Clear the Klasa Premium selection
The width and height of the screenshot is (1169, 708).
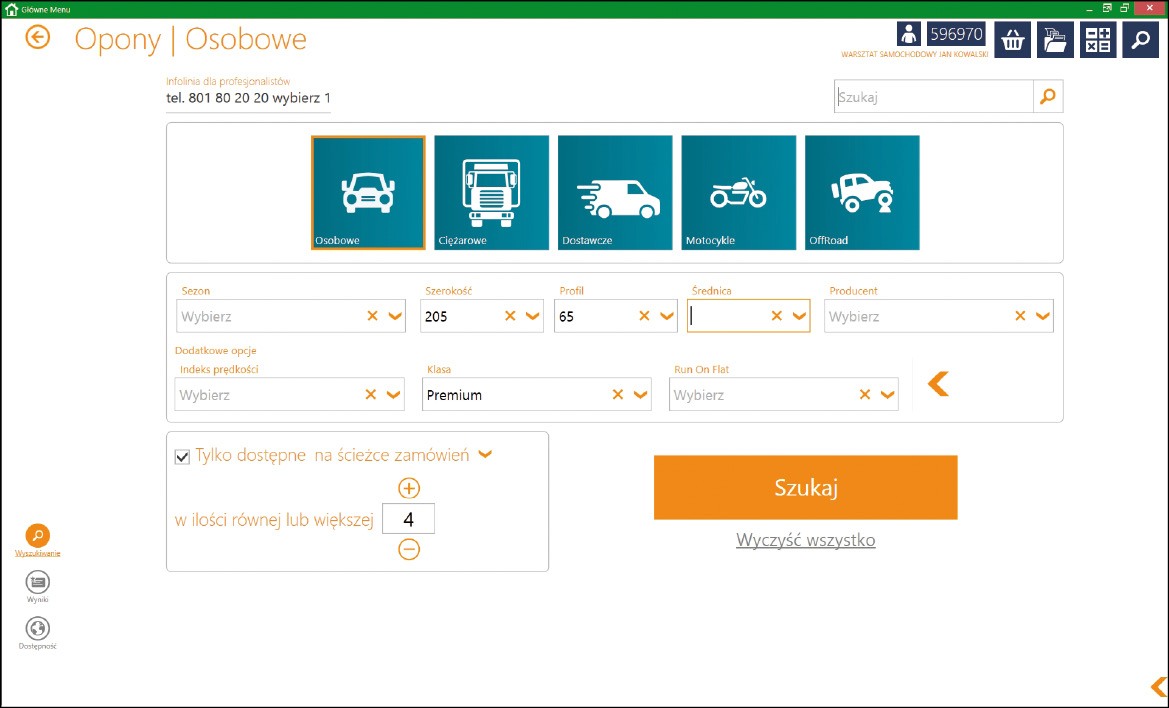pyautogui.click(x=618, y=395)
